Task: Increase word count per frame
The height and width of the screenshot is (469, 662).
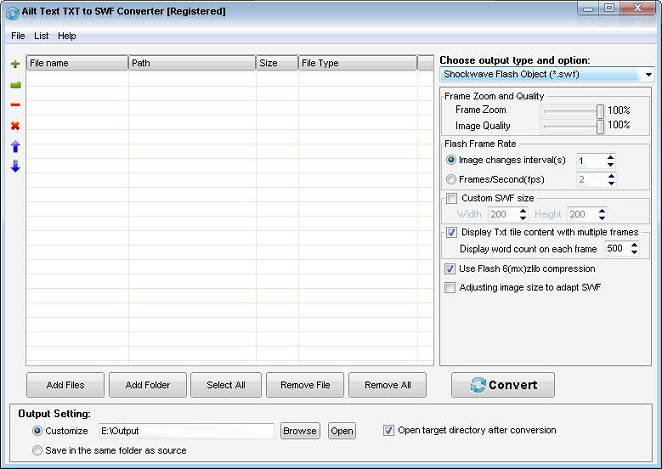Action: [634, 244]
